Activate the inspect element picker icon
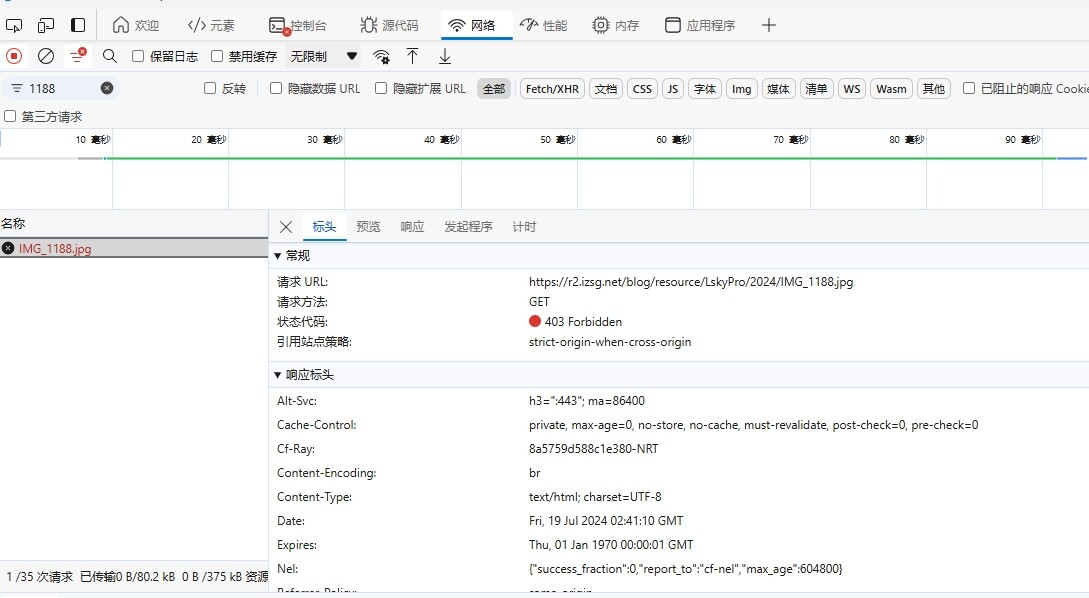Image resolution: width=1089 pixels, height=598 pixels. point(14,26)
